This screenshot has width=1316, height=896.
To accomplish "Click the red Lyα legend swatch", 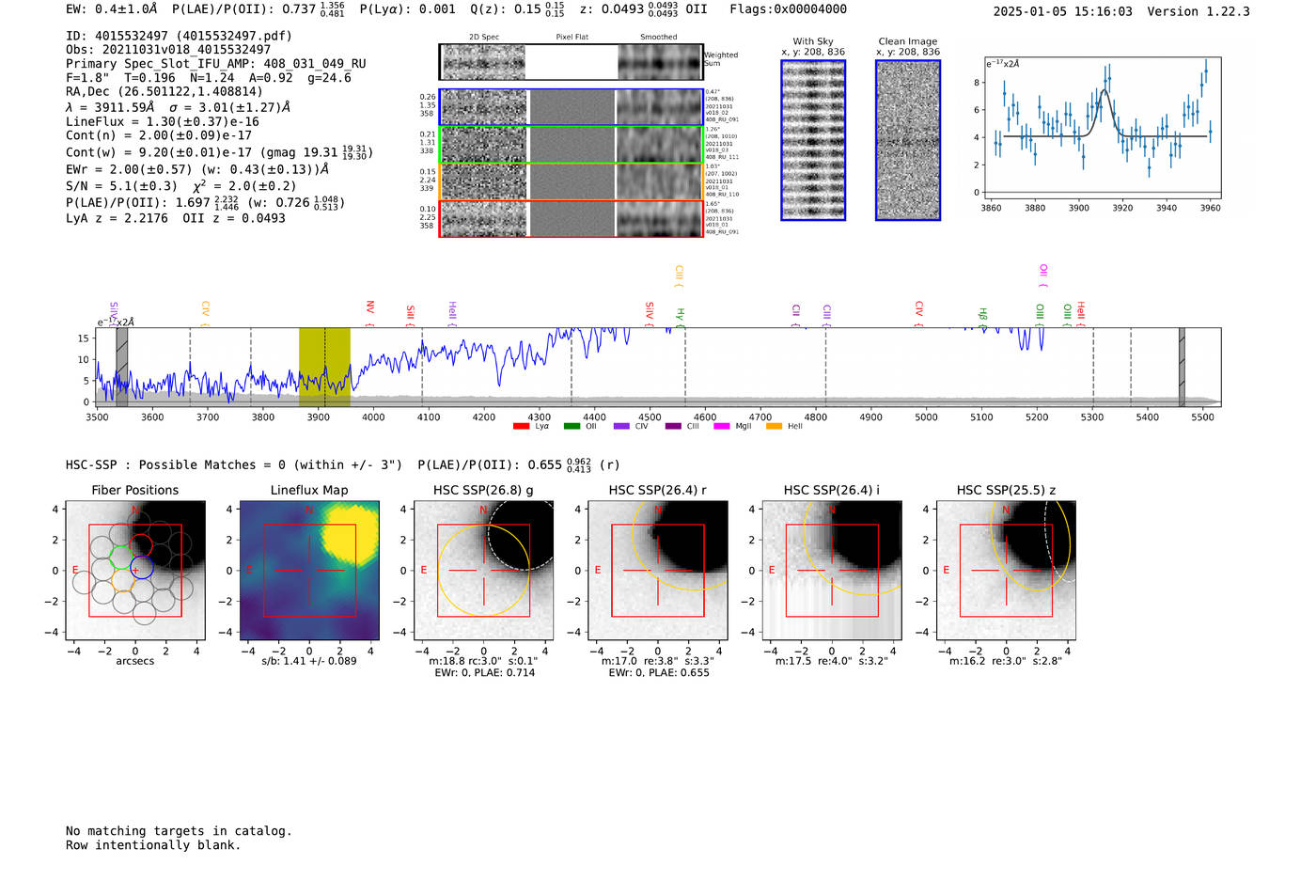I will pos(521,427).
